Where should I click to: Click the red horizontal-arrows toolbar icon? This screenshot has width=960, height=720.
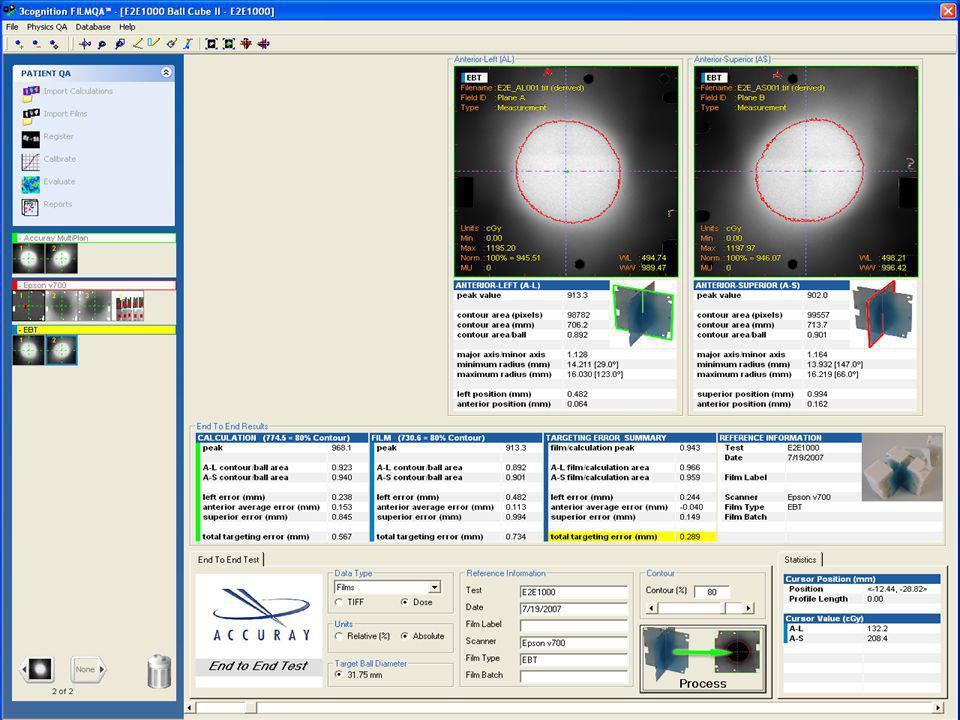point(263,44)
